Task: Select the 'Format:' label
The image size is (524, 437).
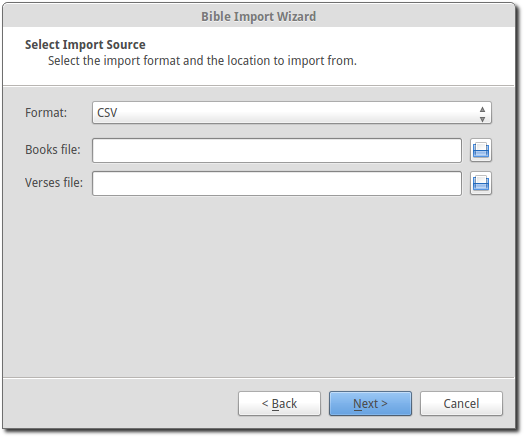Action: coord(46,113)
